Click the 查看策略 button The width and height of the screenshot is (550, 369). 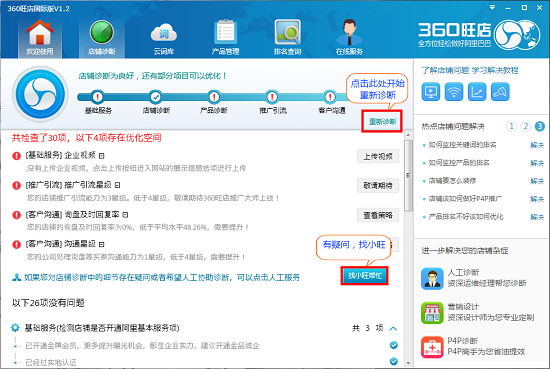[x=378, y=215]
